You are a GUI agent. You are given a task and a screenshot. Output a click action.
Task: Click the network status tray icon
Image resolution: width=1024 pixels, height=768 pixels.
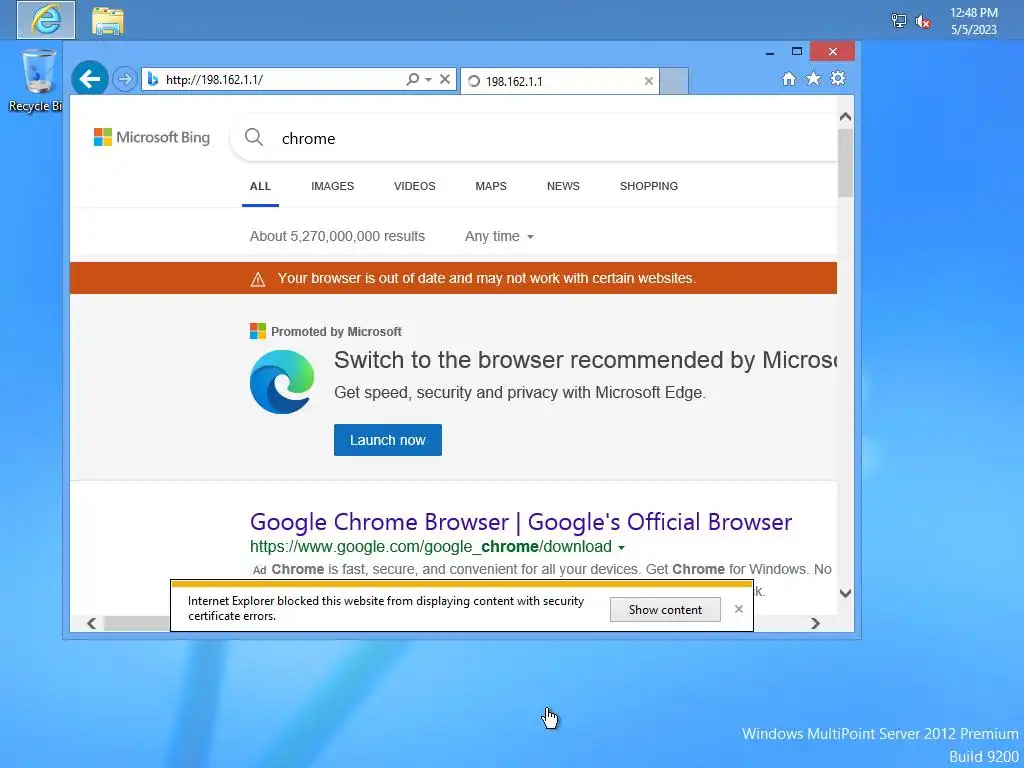[x=899, y=21]
